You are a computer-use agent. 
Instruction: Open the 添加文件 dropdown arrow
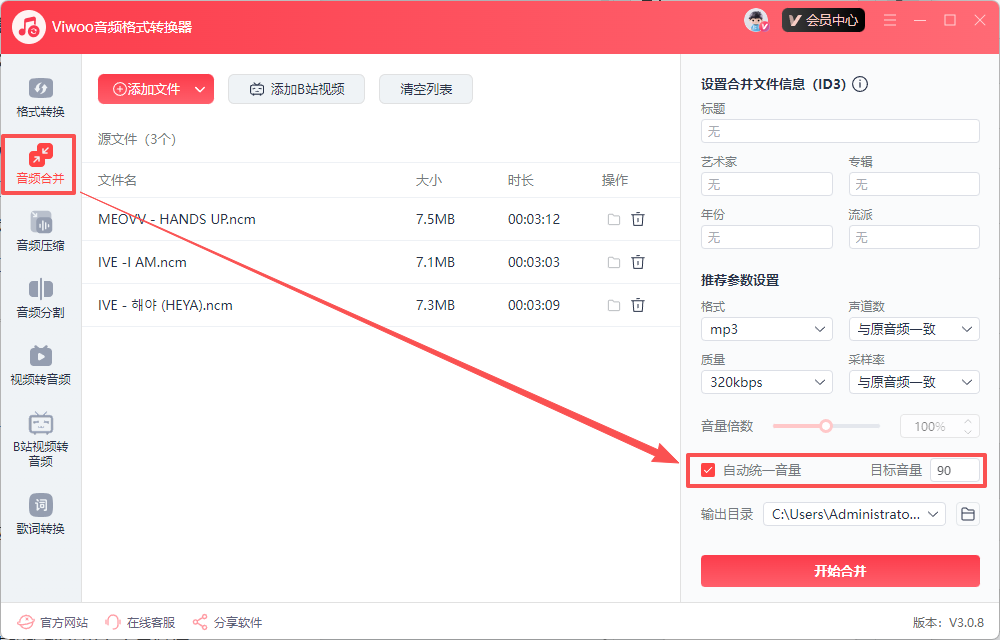[200, 89]
